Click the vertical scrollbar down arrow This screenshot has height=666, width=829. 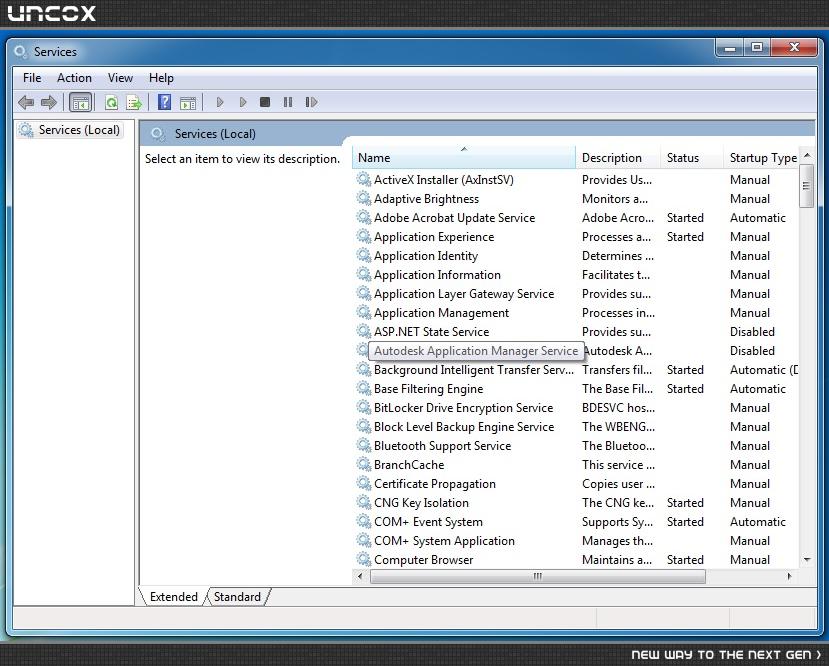[x=807, y=559]
